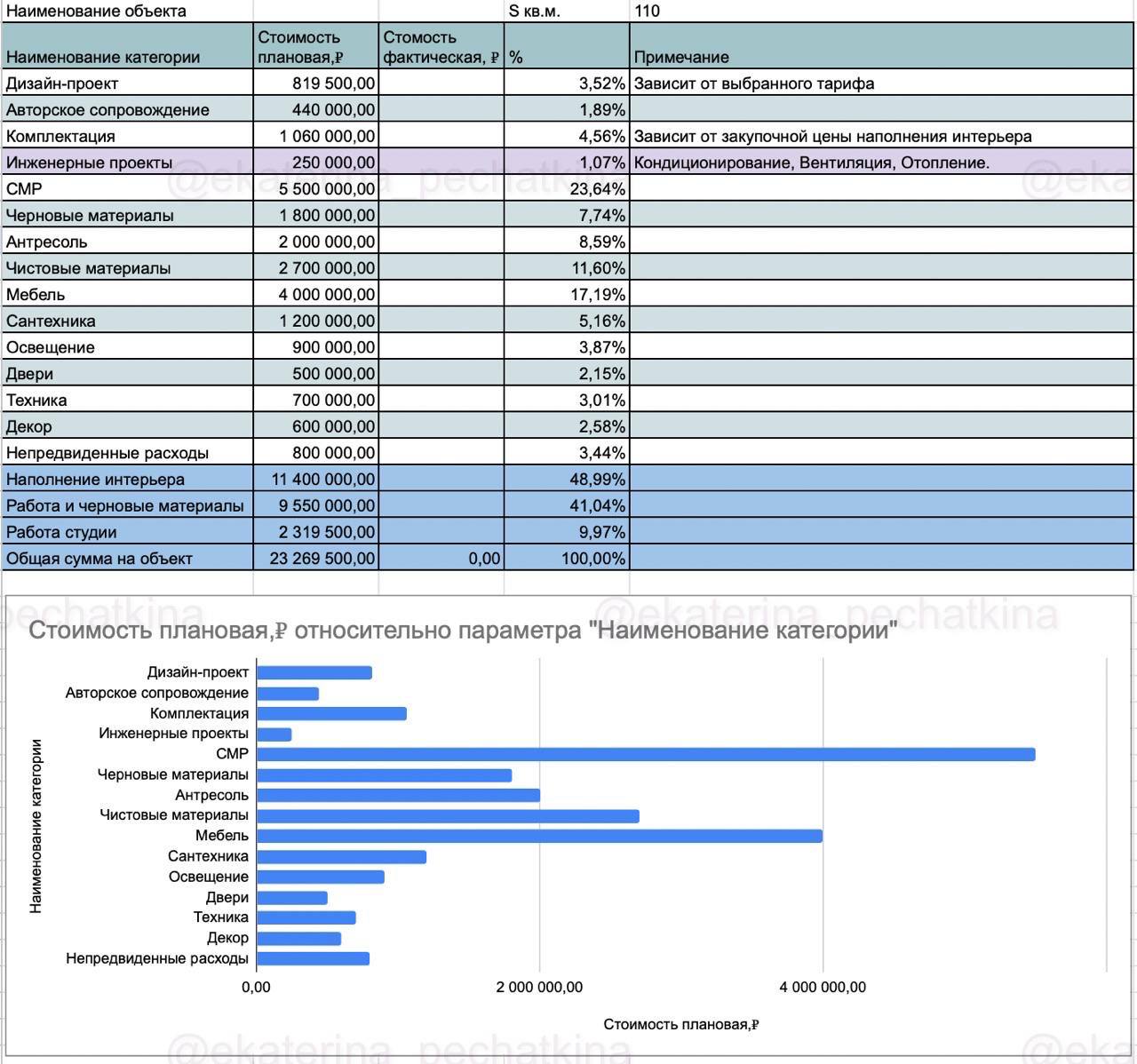Select the 'Чистовые материалы' table cell
The height and width of the screenshot is (1064, 1137).
pos(127,268)
